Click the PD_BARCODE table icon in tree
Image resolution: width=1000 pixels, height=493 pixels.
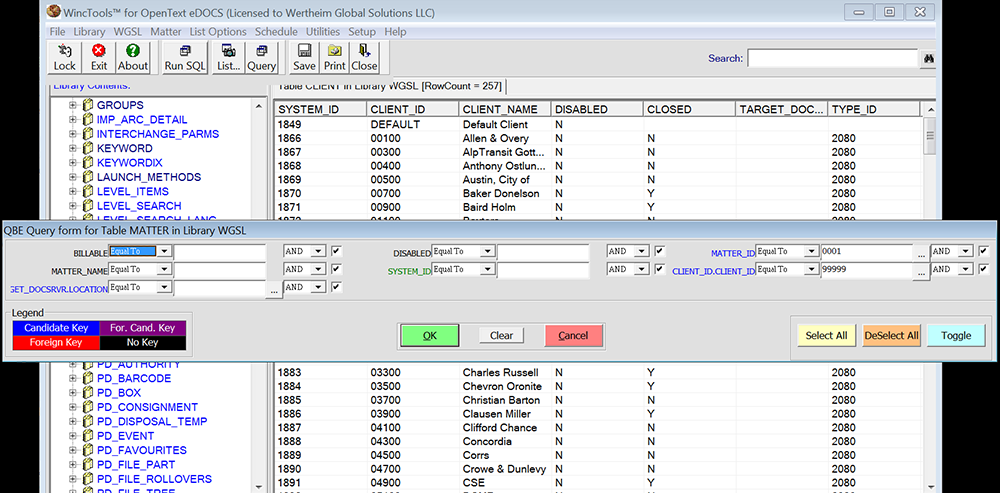click(88, 379)
